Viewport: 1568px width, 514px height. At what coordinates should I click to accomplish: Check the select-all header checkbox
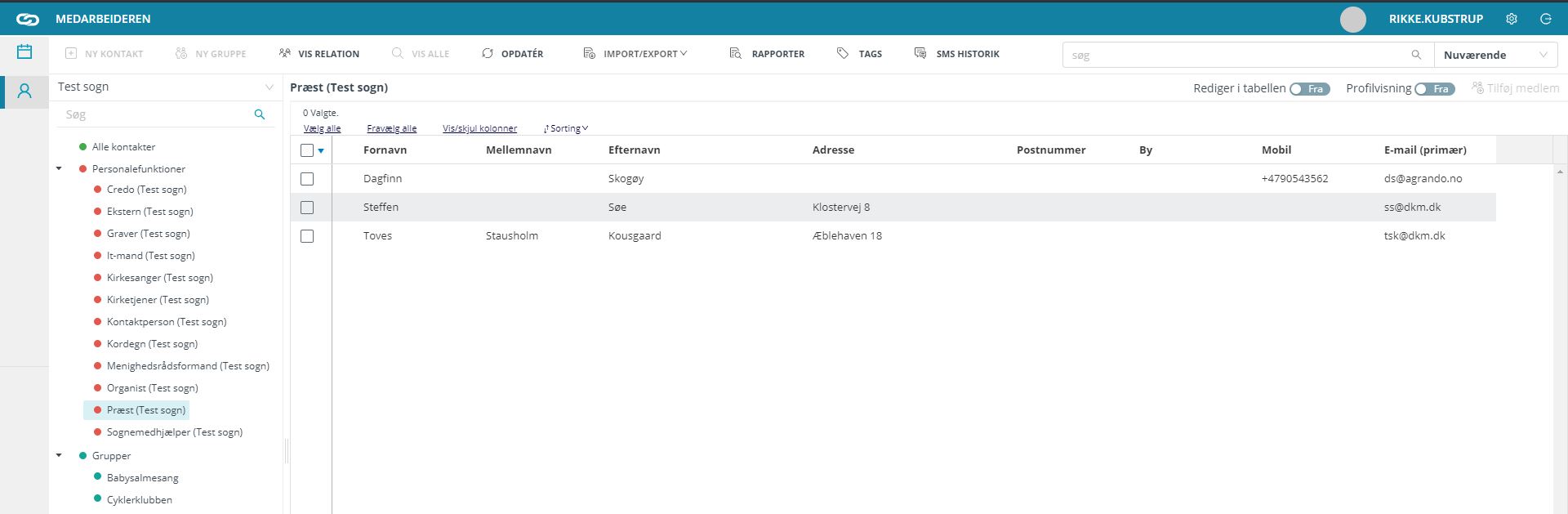(307, 150)
